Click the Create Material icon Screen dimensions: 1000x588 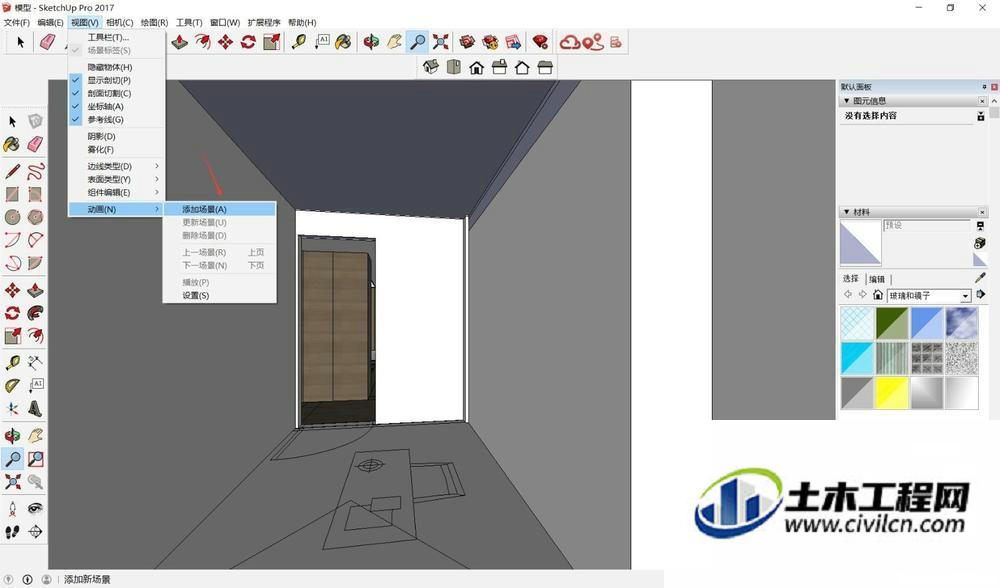coord(980,243)
